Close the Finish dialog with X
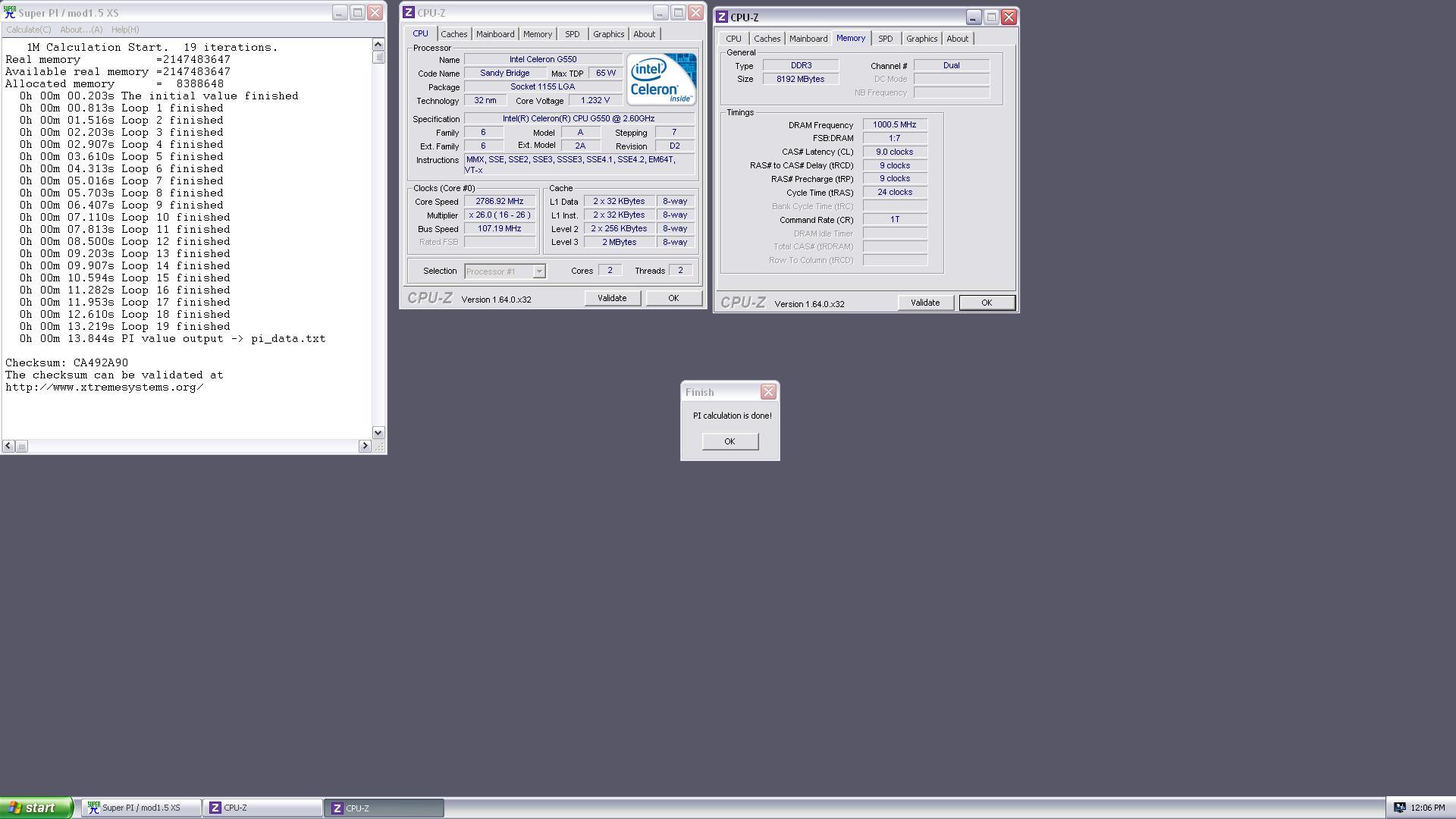The image size is (1456, 819). (x=768, y=391)
